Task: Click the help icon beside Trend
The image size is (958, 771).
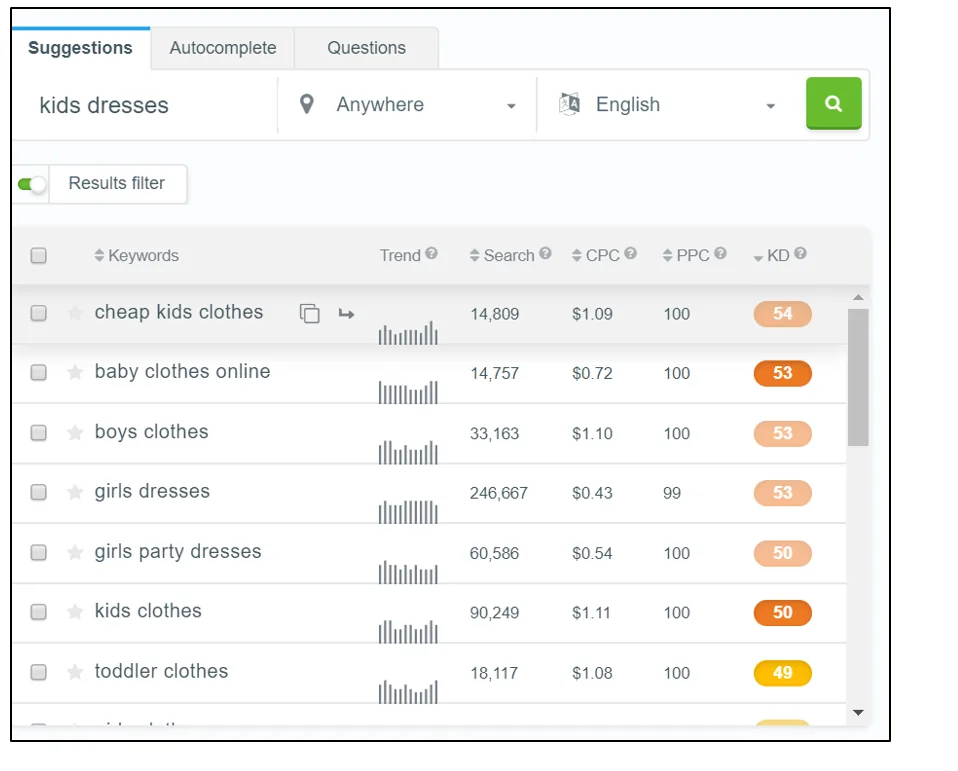Action: [430, 255]
